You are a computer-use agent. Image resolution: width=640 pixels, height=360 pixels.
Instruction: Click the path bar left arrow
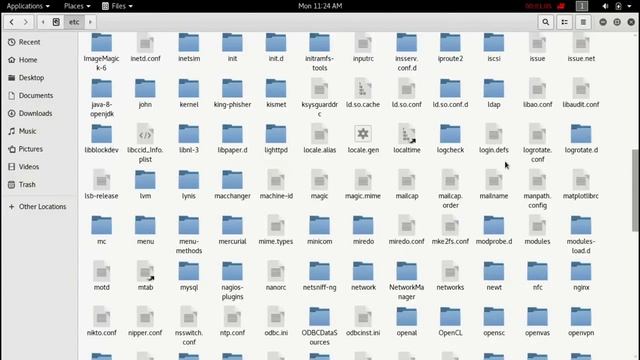(43, 22)
